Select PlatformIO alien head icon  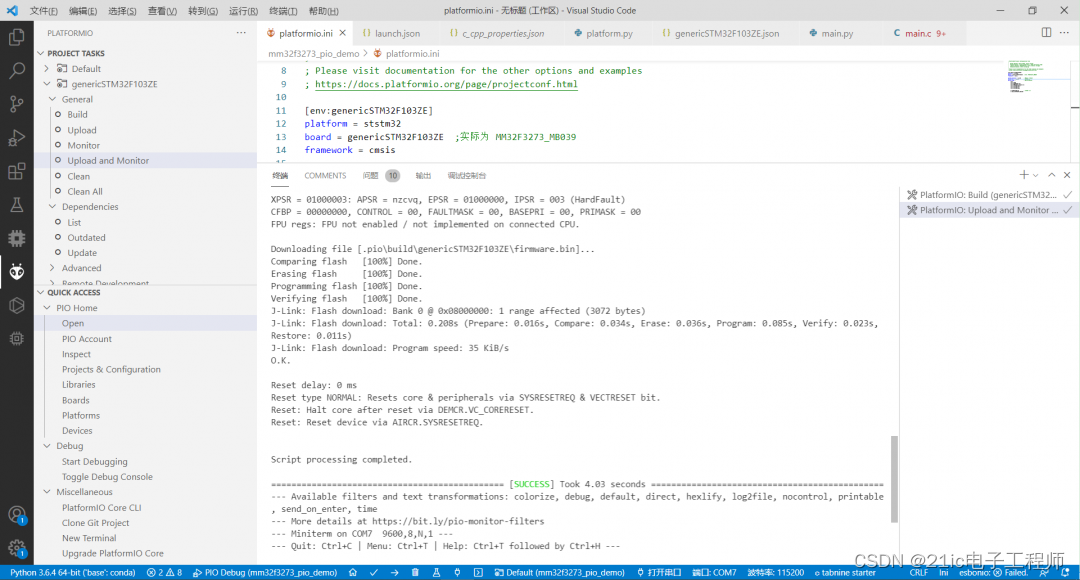click(x=17, y=271)
